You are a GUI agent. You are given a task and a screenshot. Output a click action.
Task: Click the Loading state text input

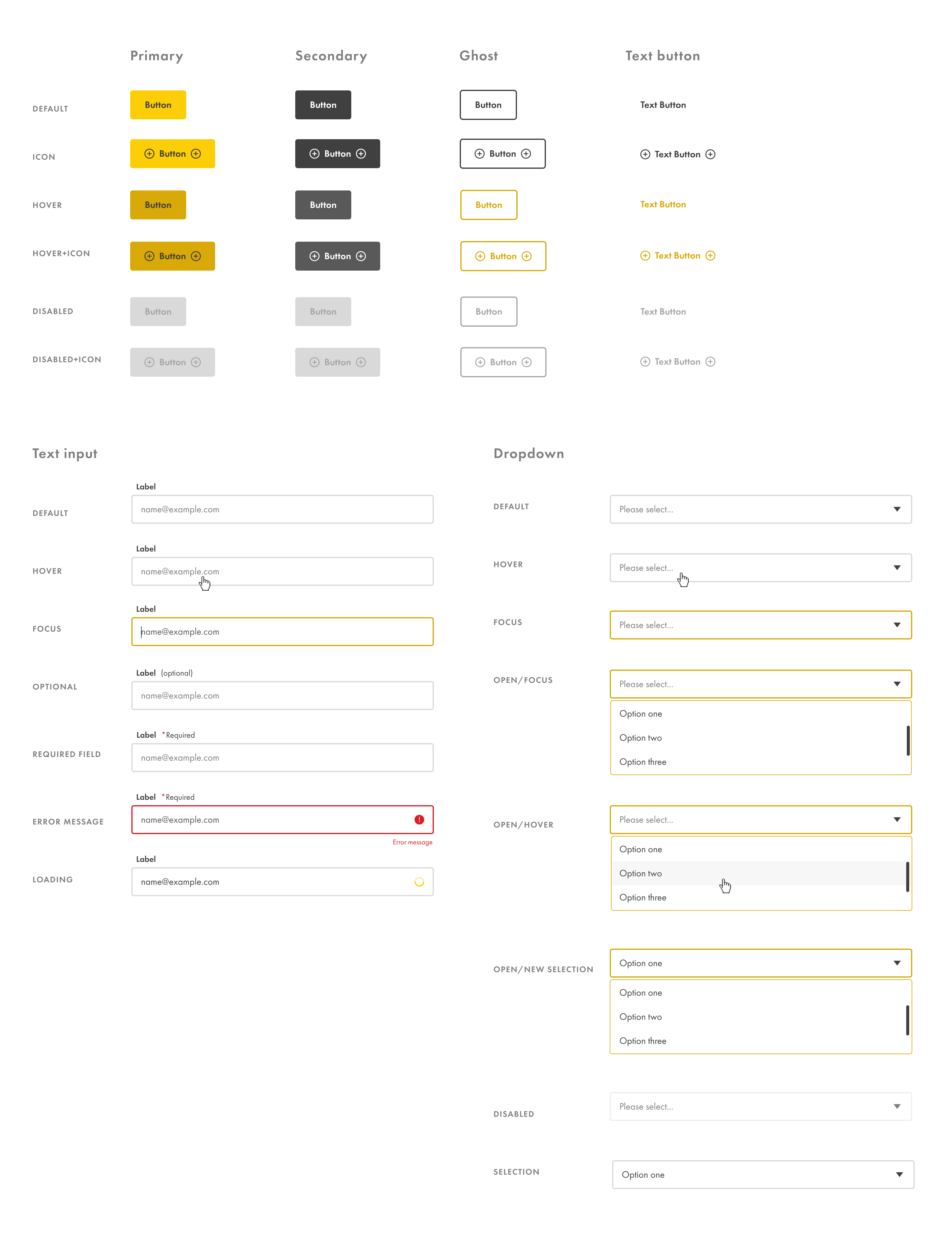click(282, 882)
